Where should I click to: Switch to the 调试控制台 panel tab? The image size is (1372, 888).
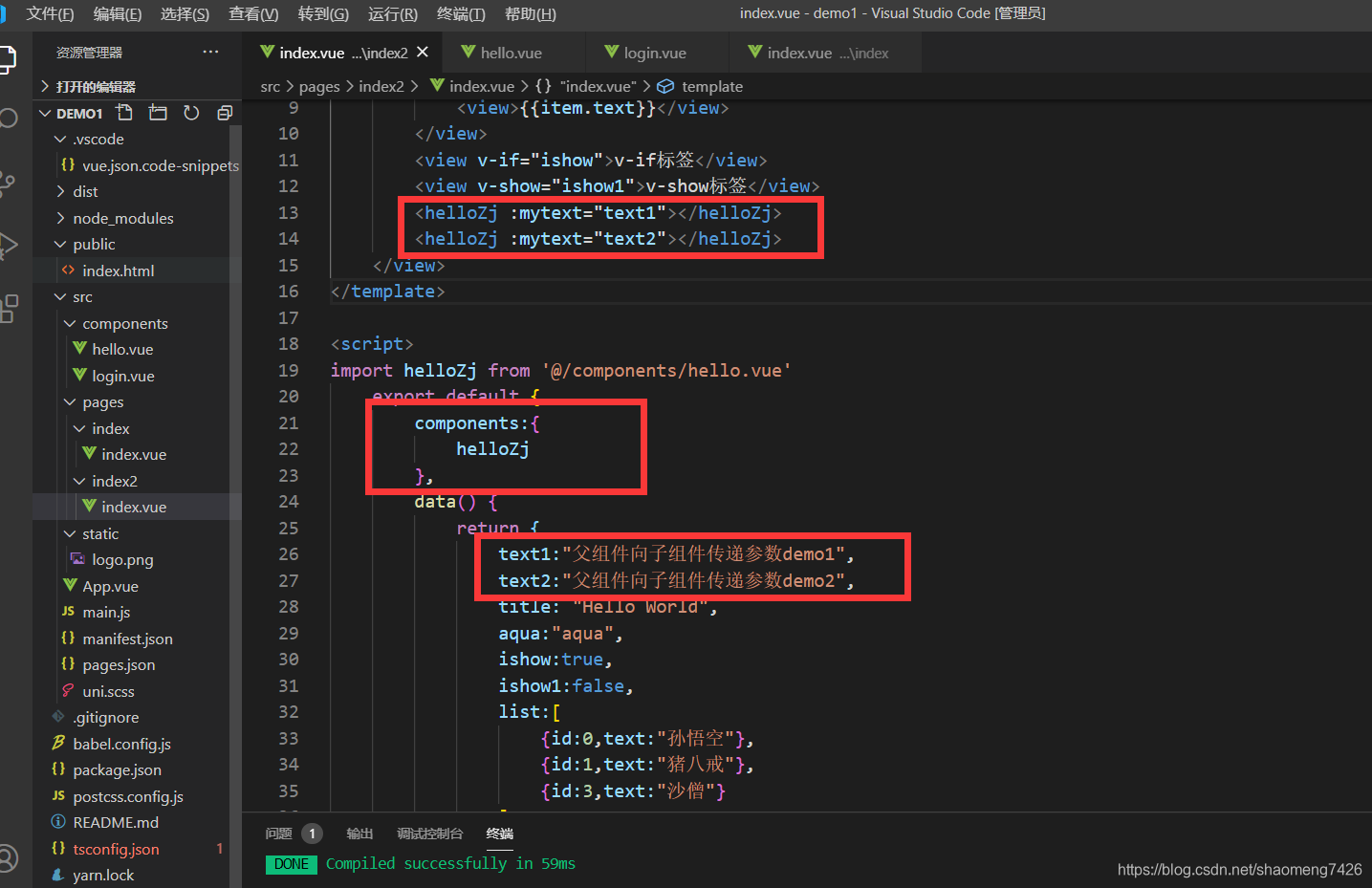point(429,834)
